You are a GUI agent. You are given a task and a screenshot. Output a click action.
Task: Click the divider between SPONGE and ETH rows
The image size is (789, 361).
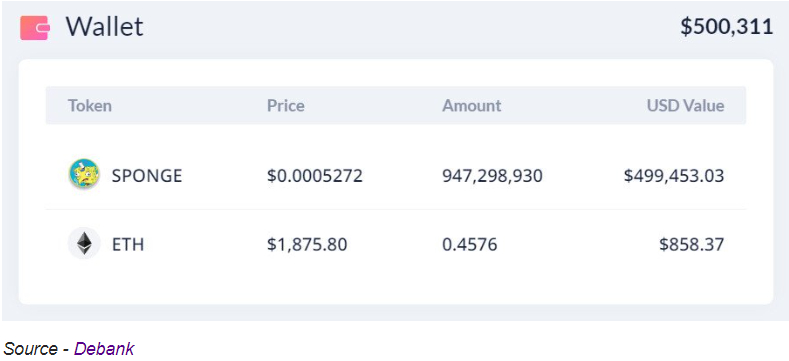[396, 209]
